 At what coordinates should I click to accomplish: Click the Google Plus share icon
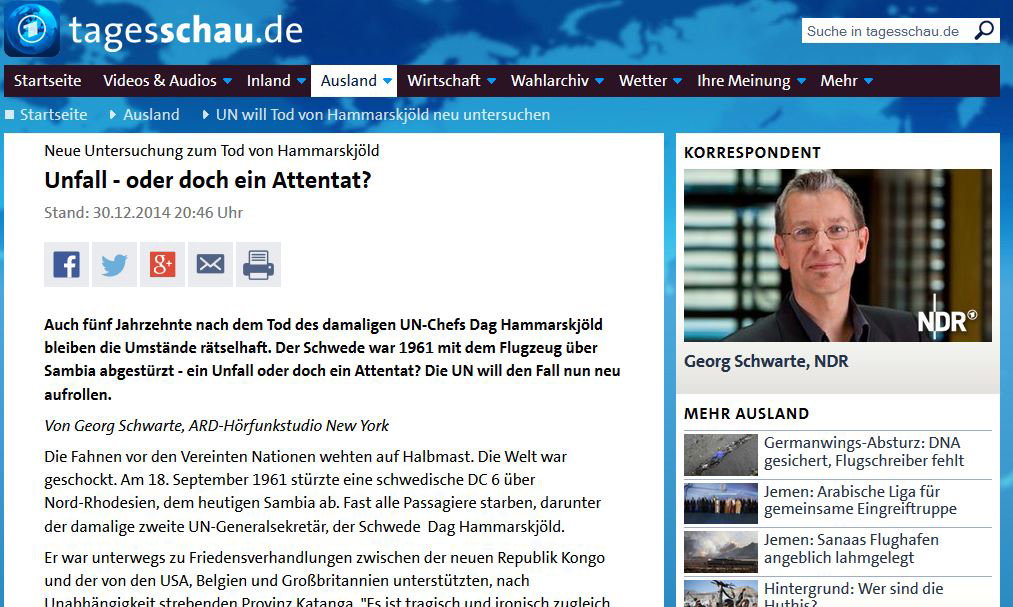click(162, 265)
